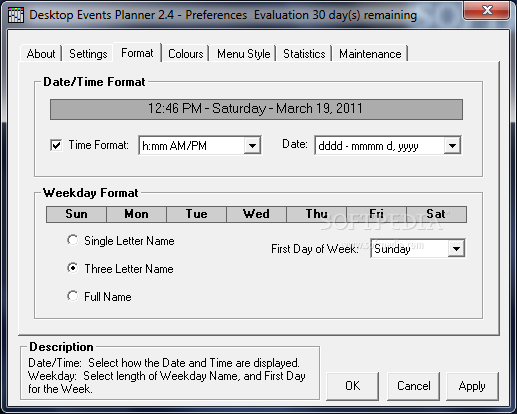Apply the preference changes
517x414 pixels.
472,386
